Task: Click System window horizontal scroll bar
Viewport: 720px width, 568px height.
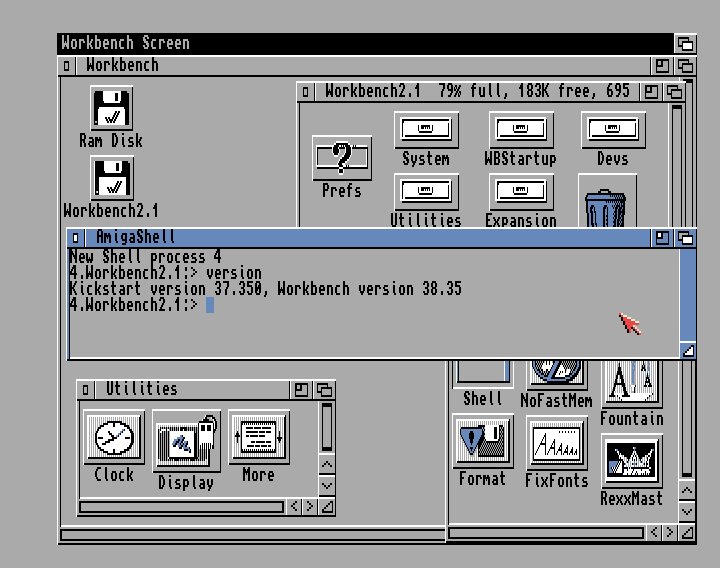Action: [546, 533]
